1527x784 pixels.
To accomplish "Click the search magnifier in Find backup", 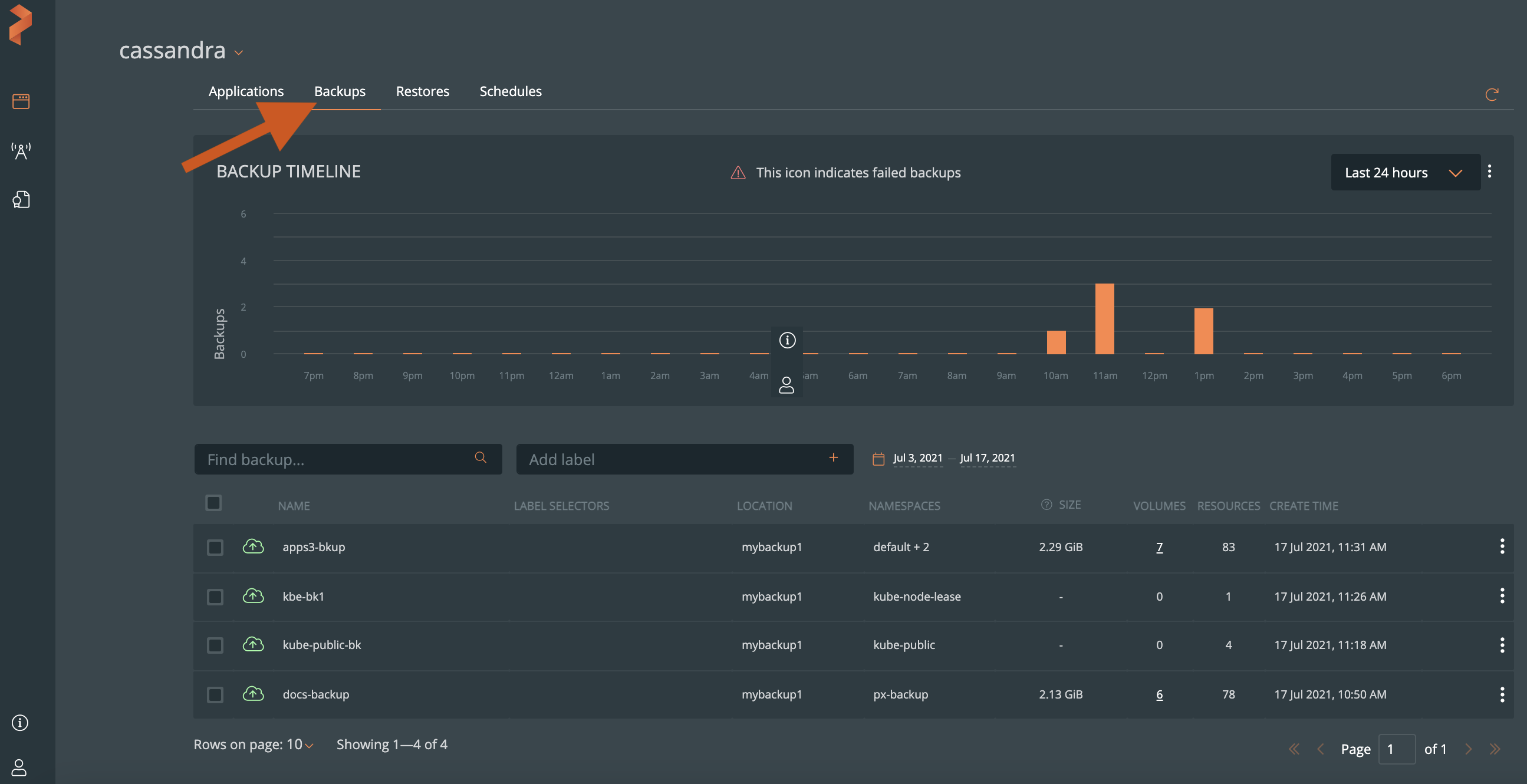I will pos(480,457).
